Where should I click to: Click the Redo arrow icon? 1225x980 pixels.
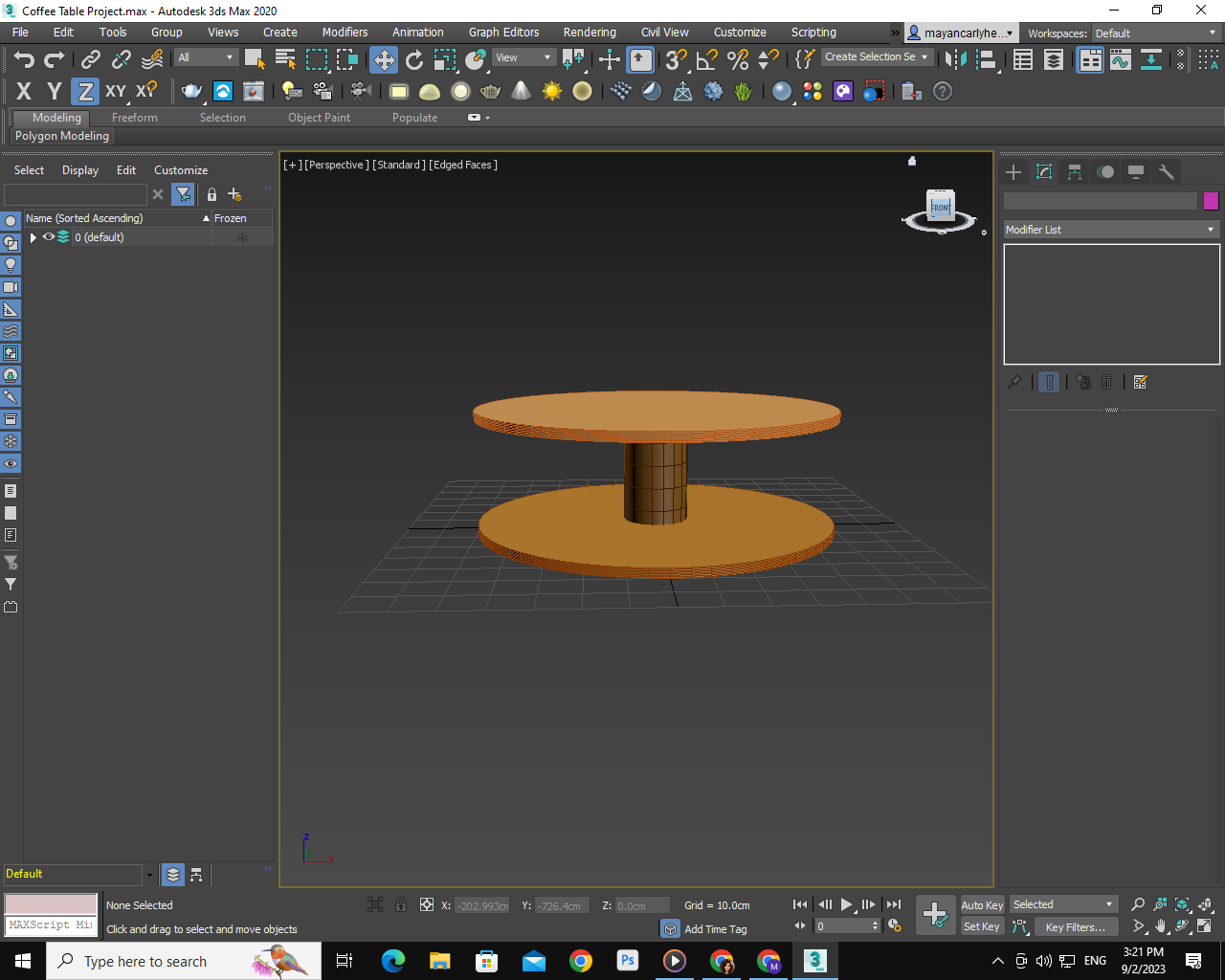(x=55, y=59)
